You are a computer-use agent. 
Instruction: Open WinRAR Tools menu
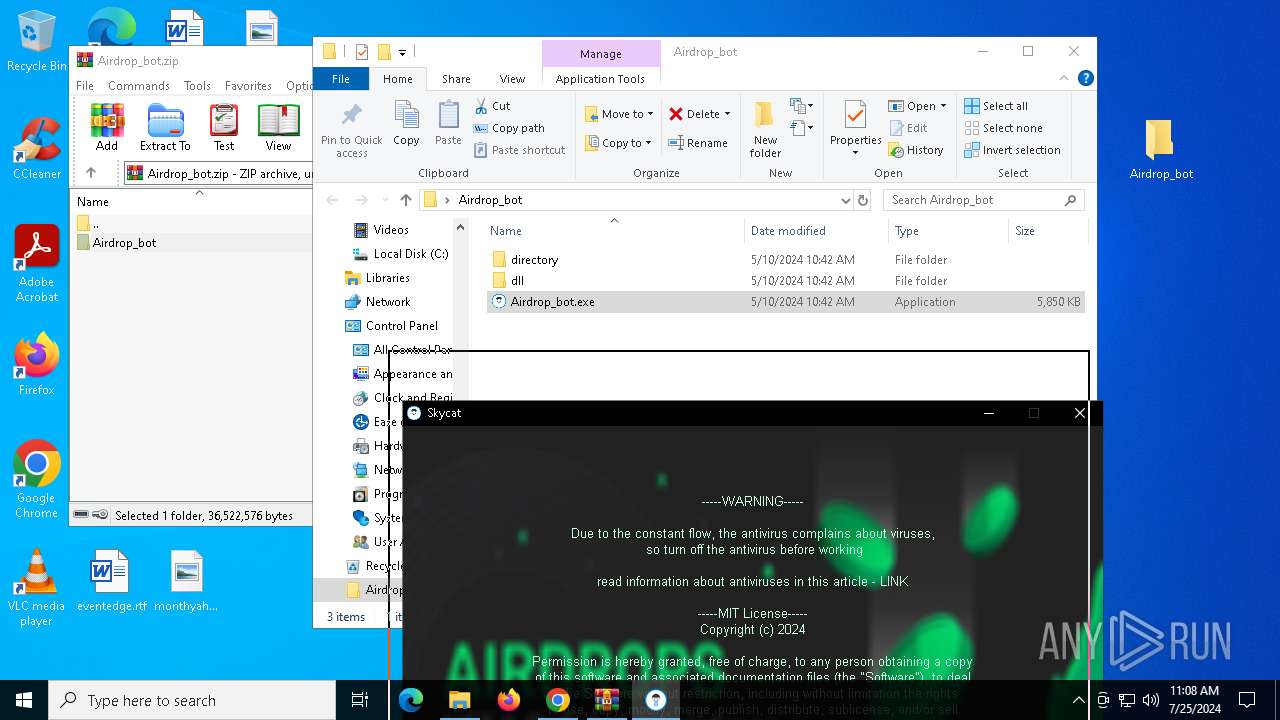(197, 86)
